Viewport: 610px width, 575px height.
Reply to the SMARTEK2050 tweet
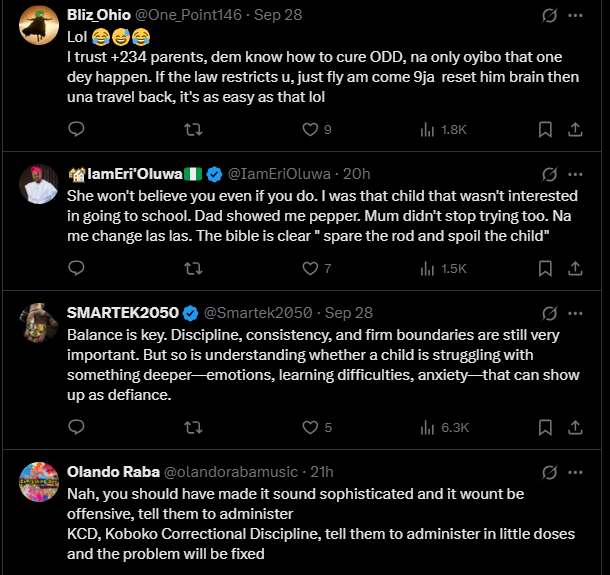click(x=77, y=427)
